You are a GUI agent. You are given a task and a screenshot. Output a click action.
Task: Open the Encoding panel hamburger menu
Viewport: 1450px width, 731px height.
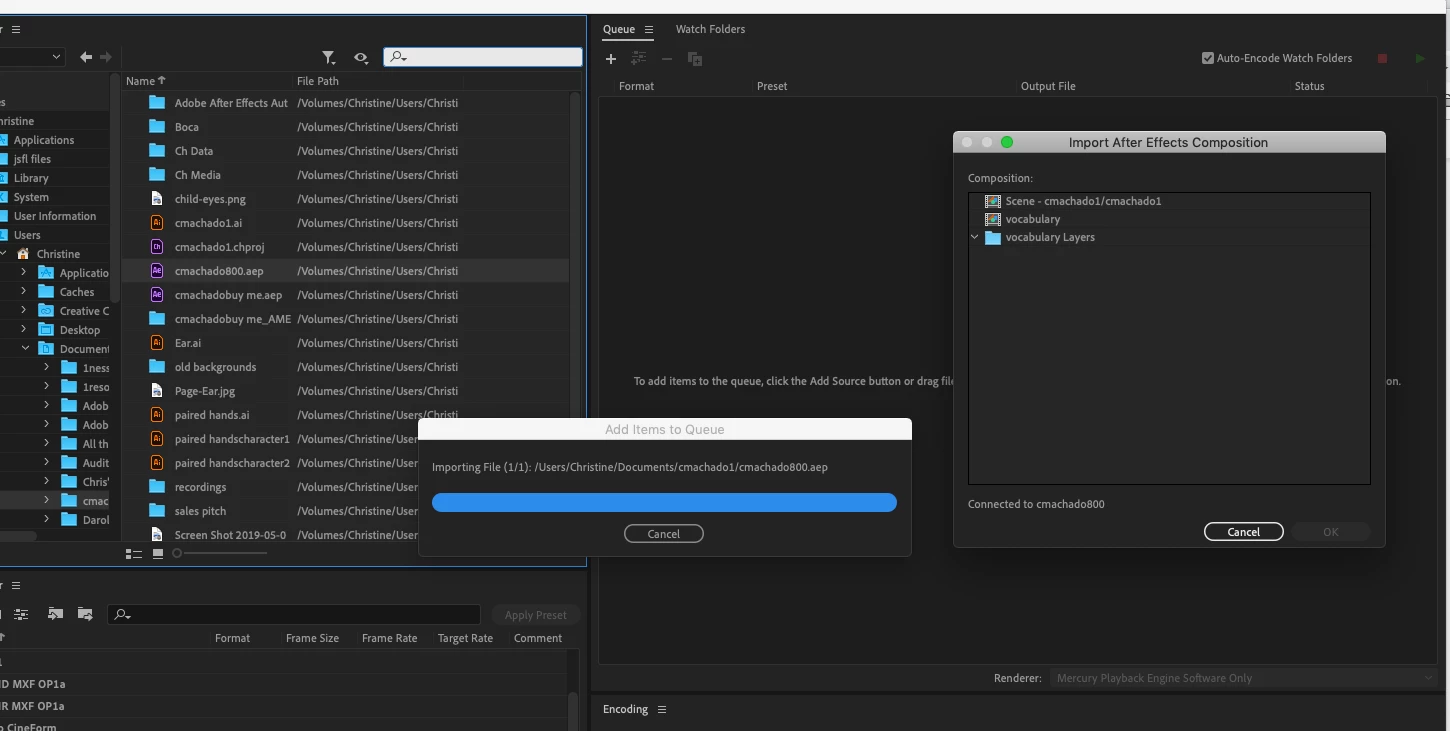coord(661,710)
